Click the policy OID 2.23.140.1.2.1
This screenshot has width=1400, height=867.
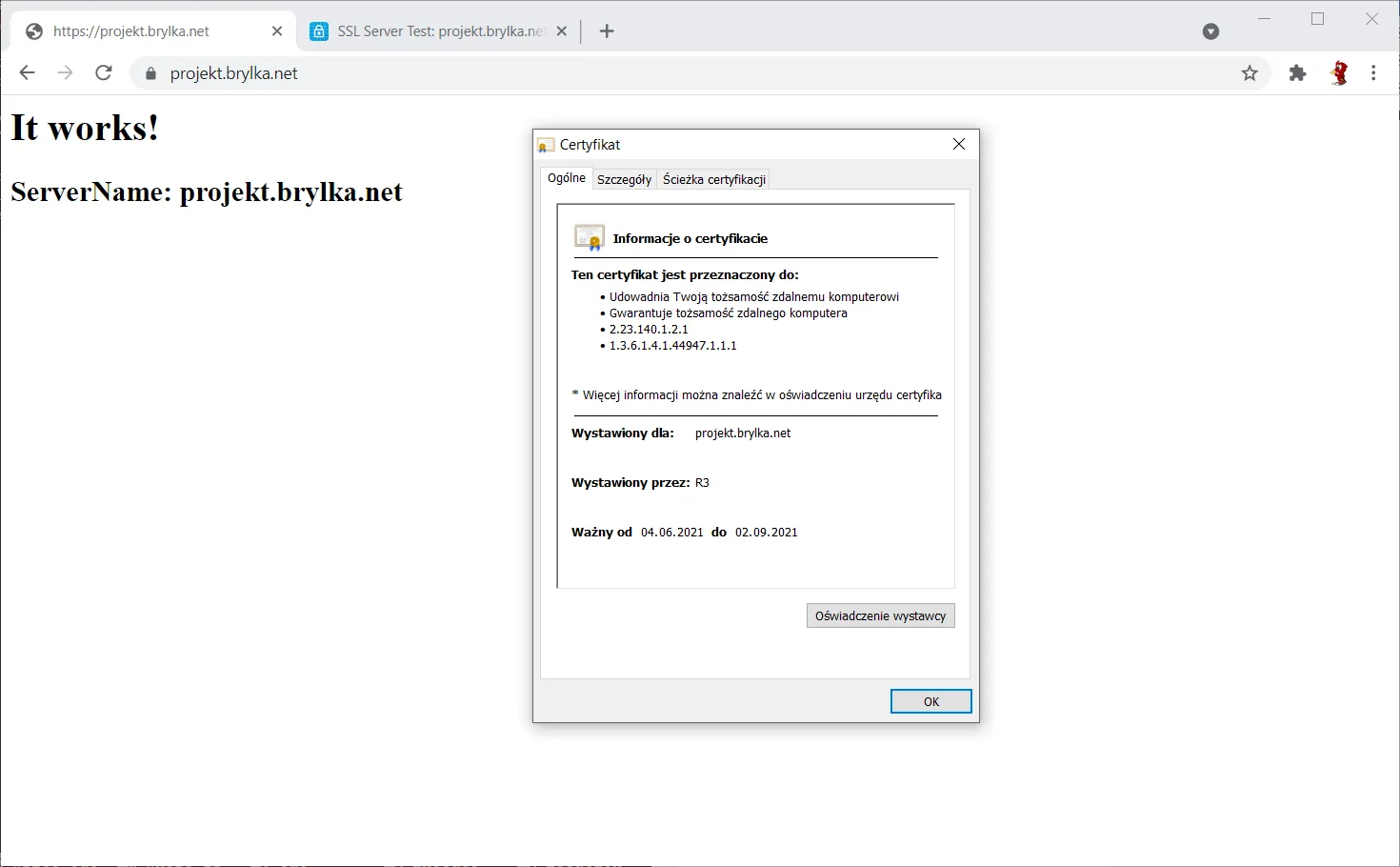[x=649, y=329]
